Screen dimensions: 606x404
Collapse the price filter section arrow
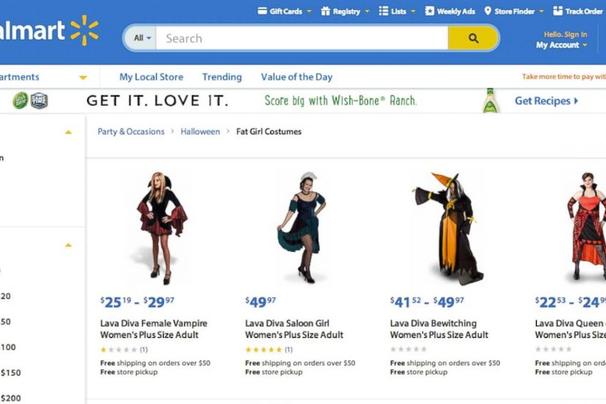(x=68, y=245)
